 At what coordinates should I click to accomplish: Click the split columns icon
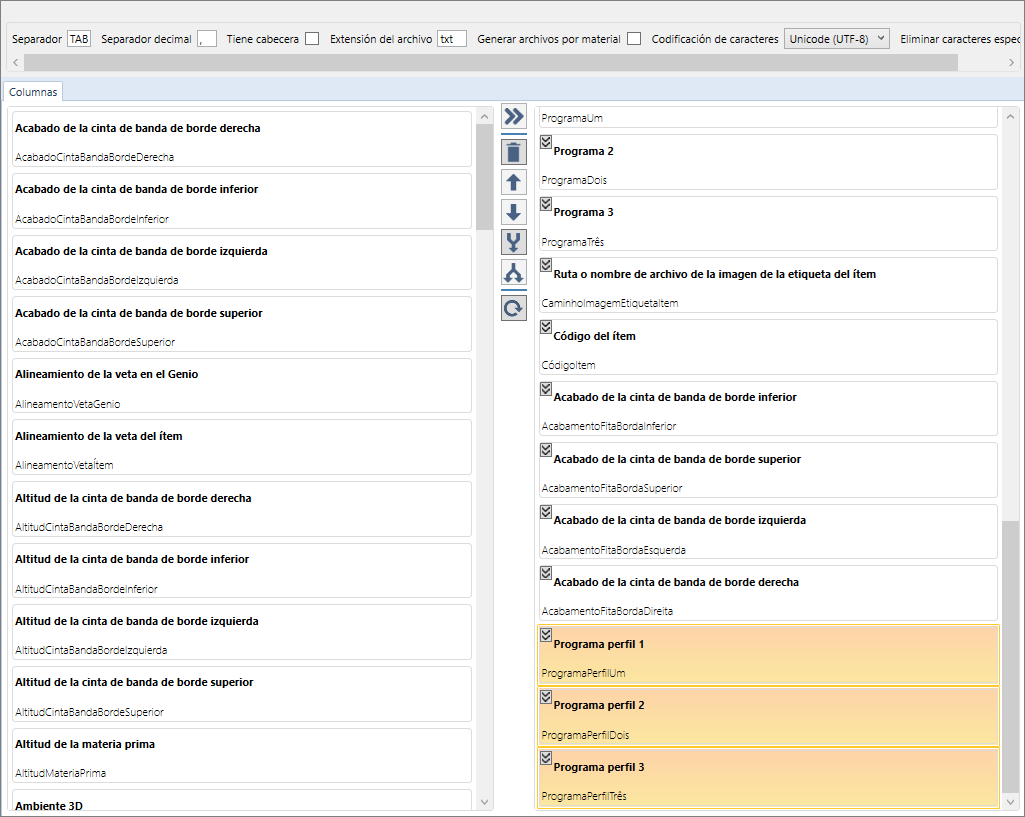[514, 272]
